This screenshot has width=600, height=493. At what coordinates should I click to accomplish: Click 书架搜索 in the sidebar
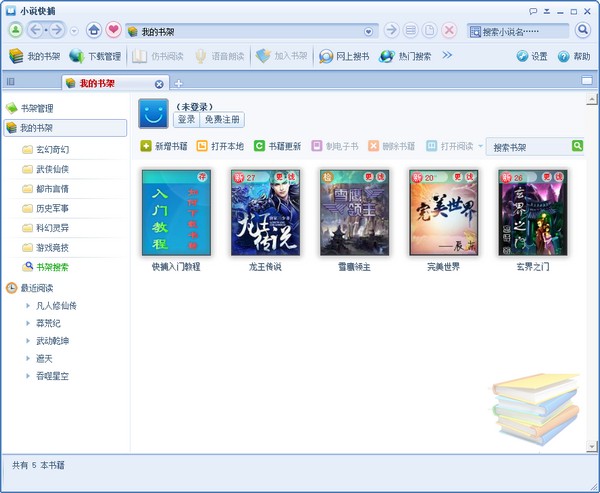point(46,267)
